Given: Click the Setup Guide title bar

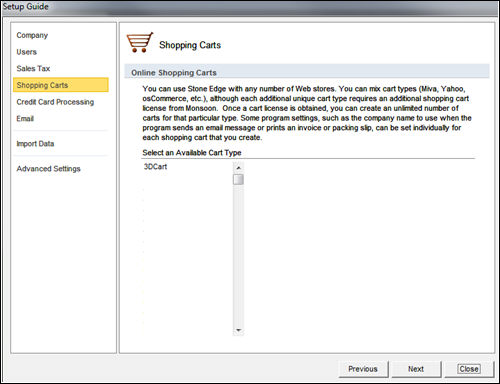Looking at the screenshot, I should tap(250, 8).
